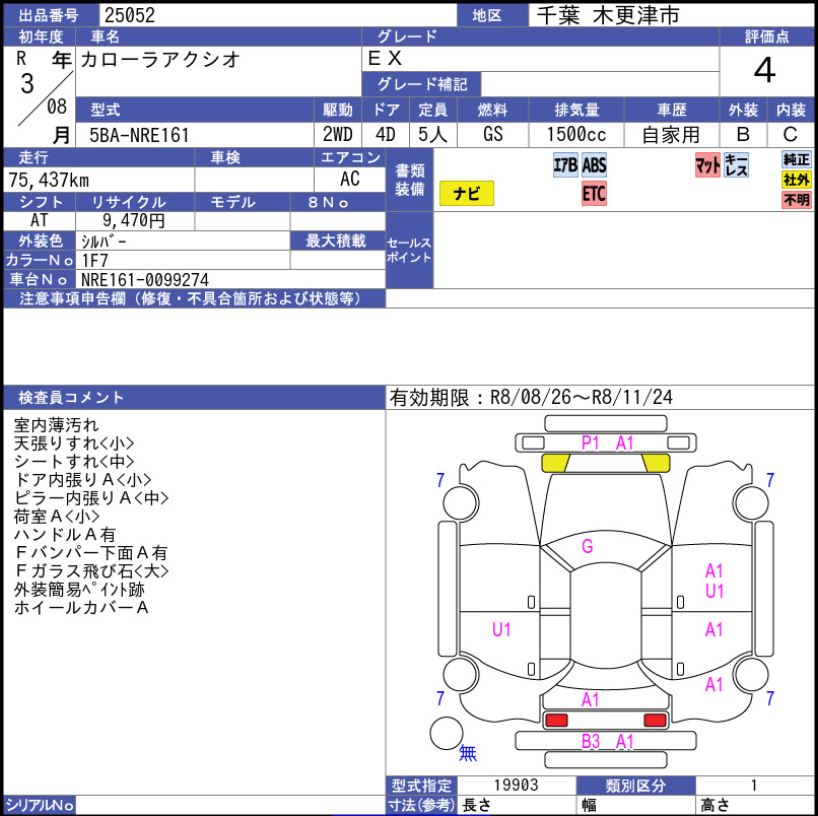Image resolution: width=818 pixels, height=816 pixels.
Task: Click the 有効期限 validity period text
Action: coord(531,398)
